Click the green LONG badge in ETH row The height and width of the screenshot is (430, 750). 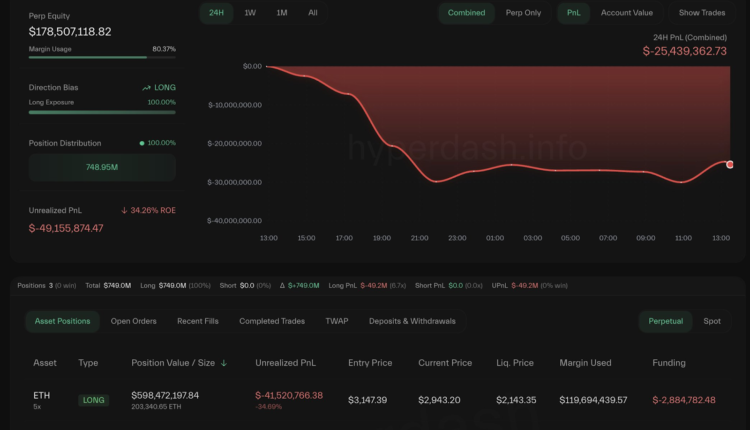click(x=93, y=400)
